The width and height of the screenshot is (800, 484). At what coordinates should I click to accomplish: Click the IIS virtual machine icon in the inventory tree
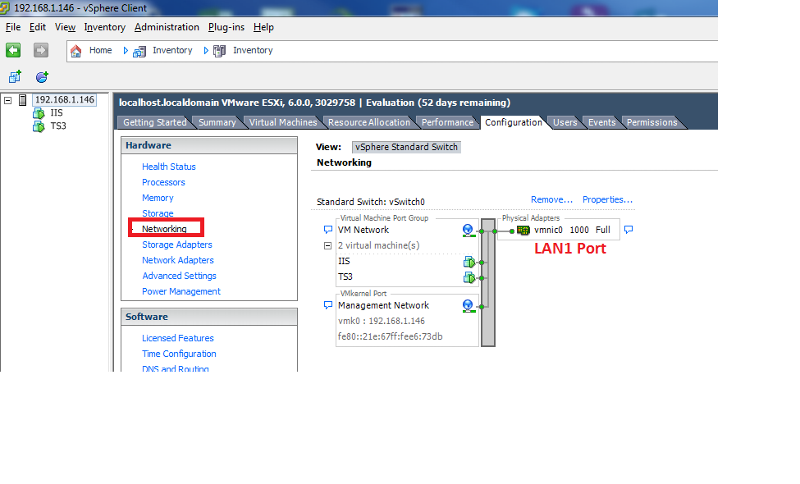39,113
